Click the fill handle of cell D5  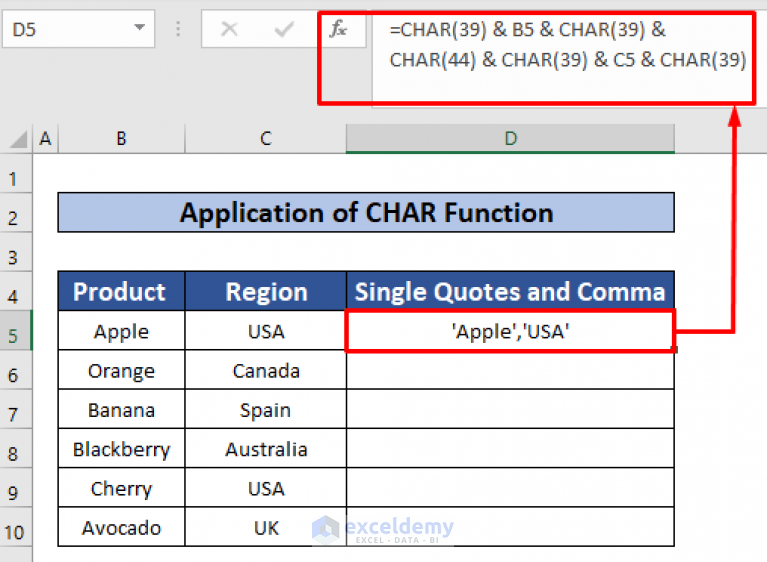[675, 349]
